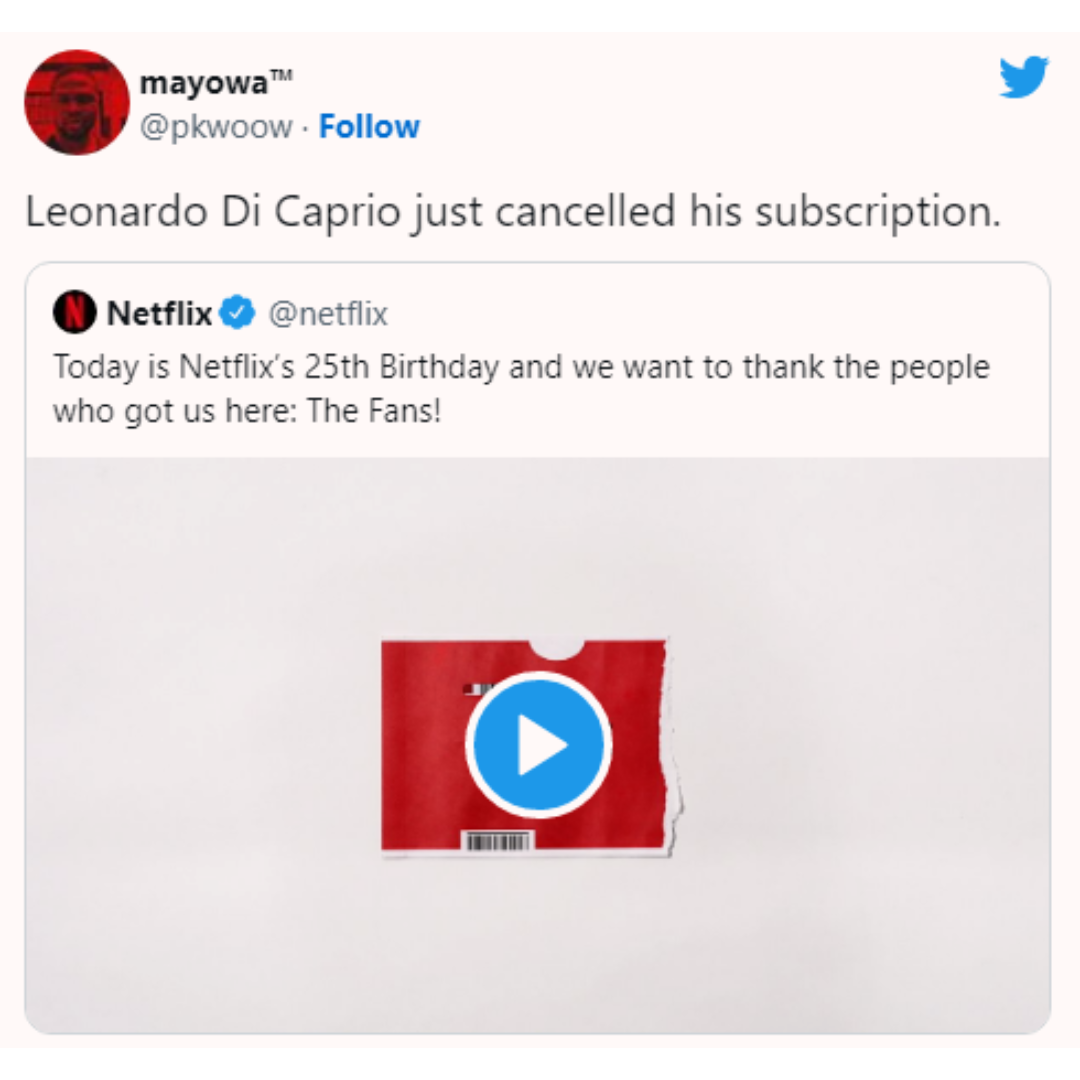Screen dimensions: 1080x1080
Task: Open the quoted Netflix 25th Birthday text
Action: click(x=521, y=388)
